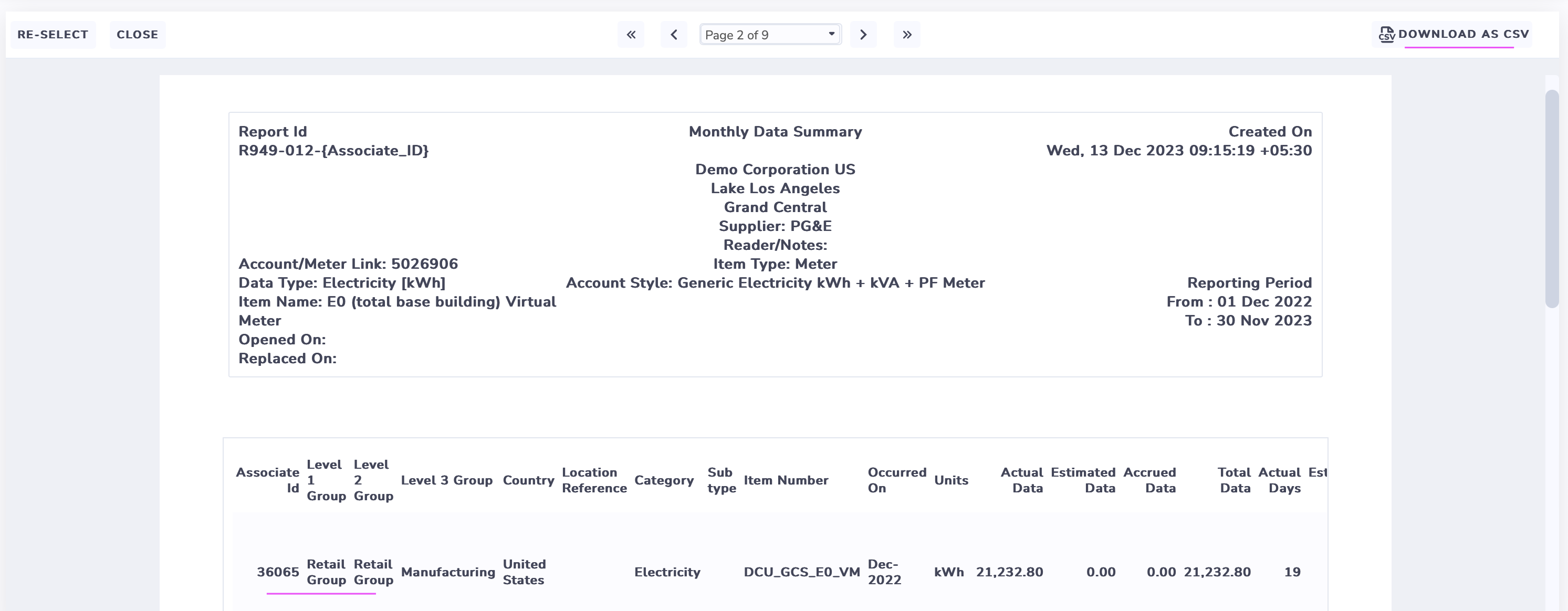Click the CSV file icon beside Download
The image size is (1568, 611).
coord(1386,34)
